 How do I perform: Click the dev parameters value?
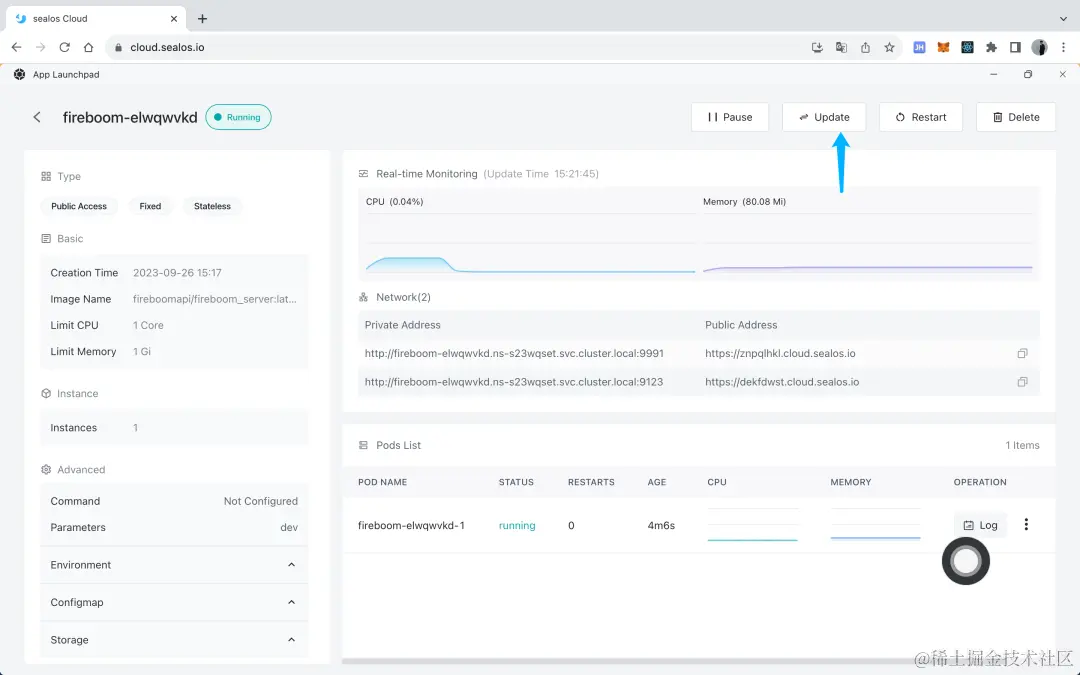(x=289, y=528)
